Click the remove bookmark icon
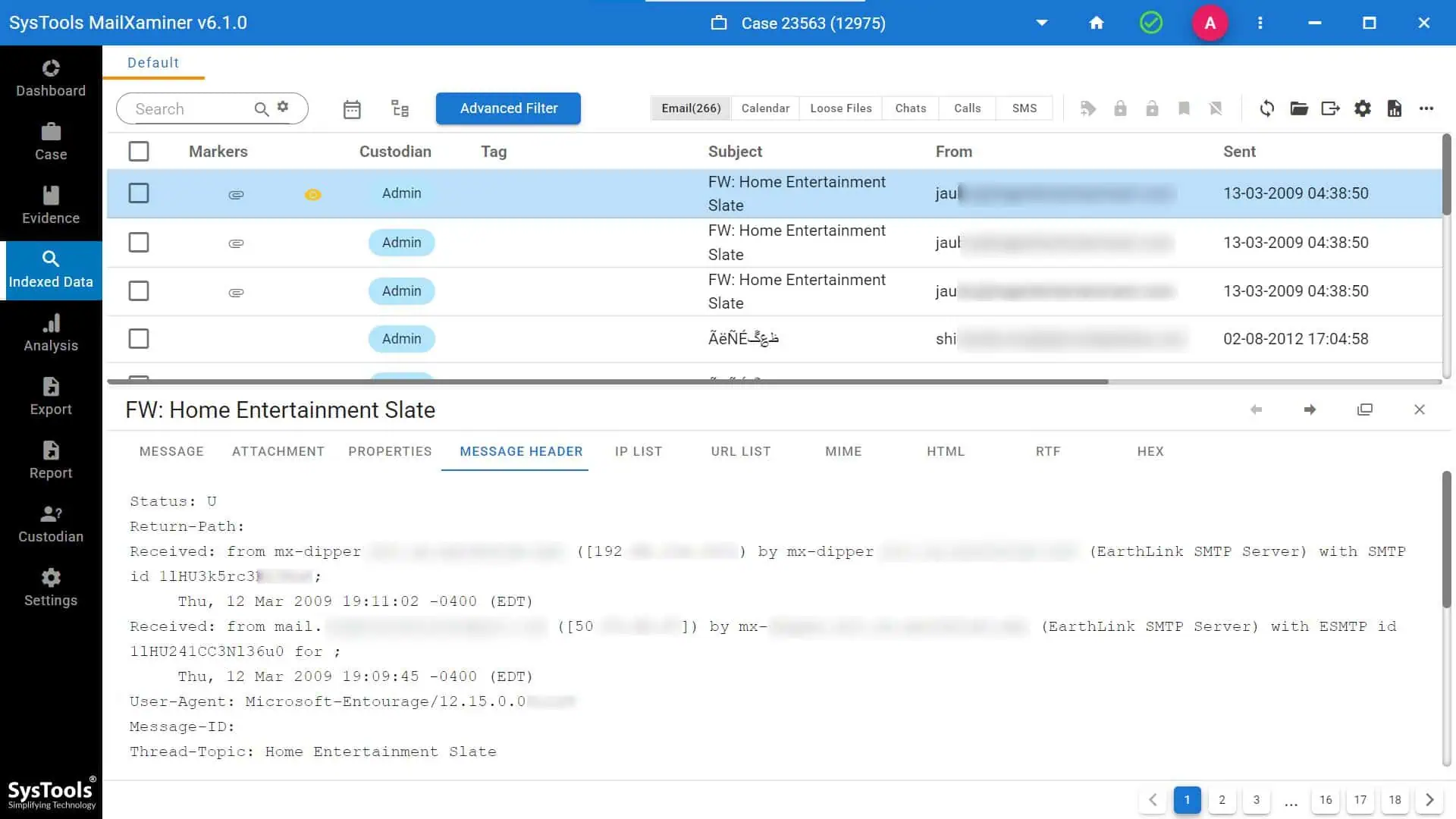 [x=1216, y=108]
